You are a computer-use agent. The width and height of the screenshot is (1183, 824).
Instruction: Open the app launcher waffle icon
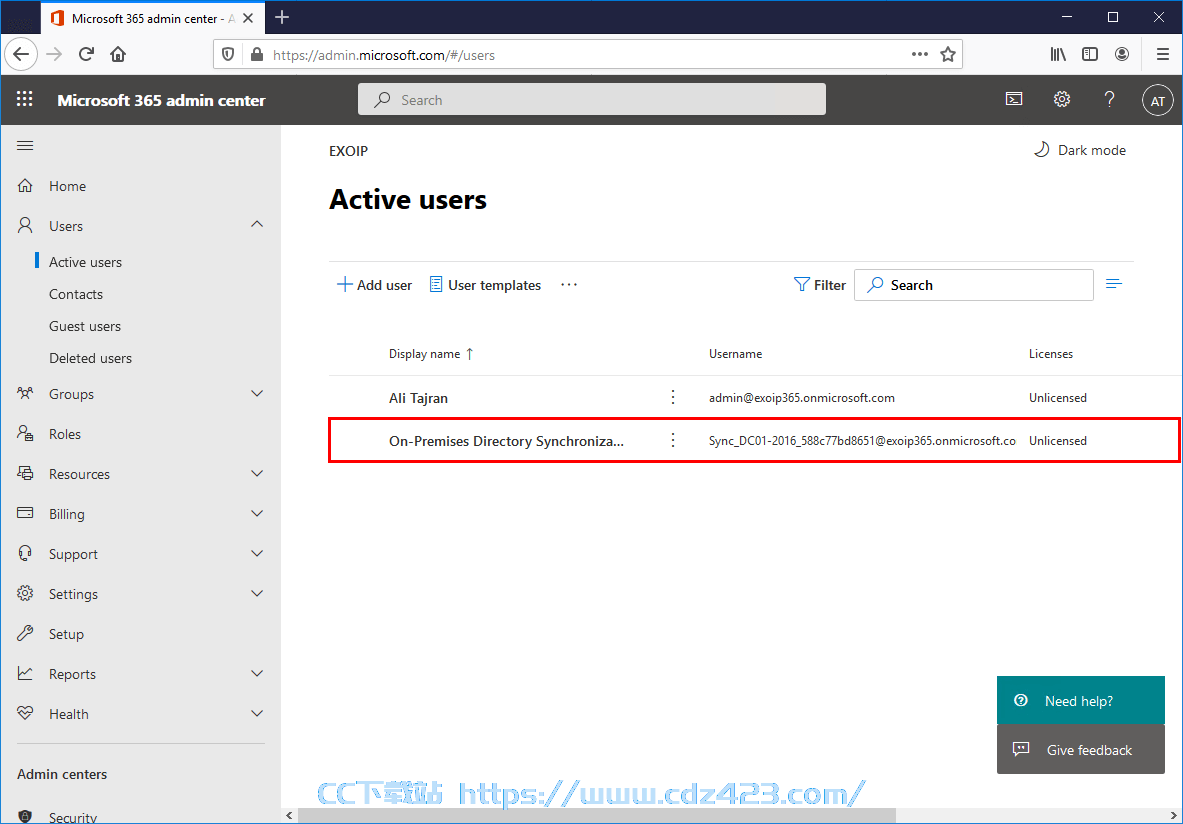pos(25,100)
